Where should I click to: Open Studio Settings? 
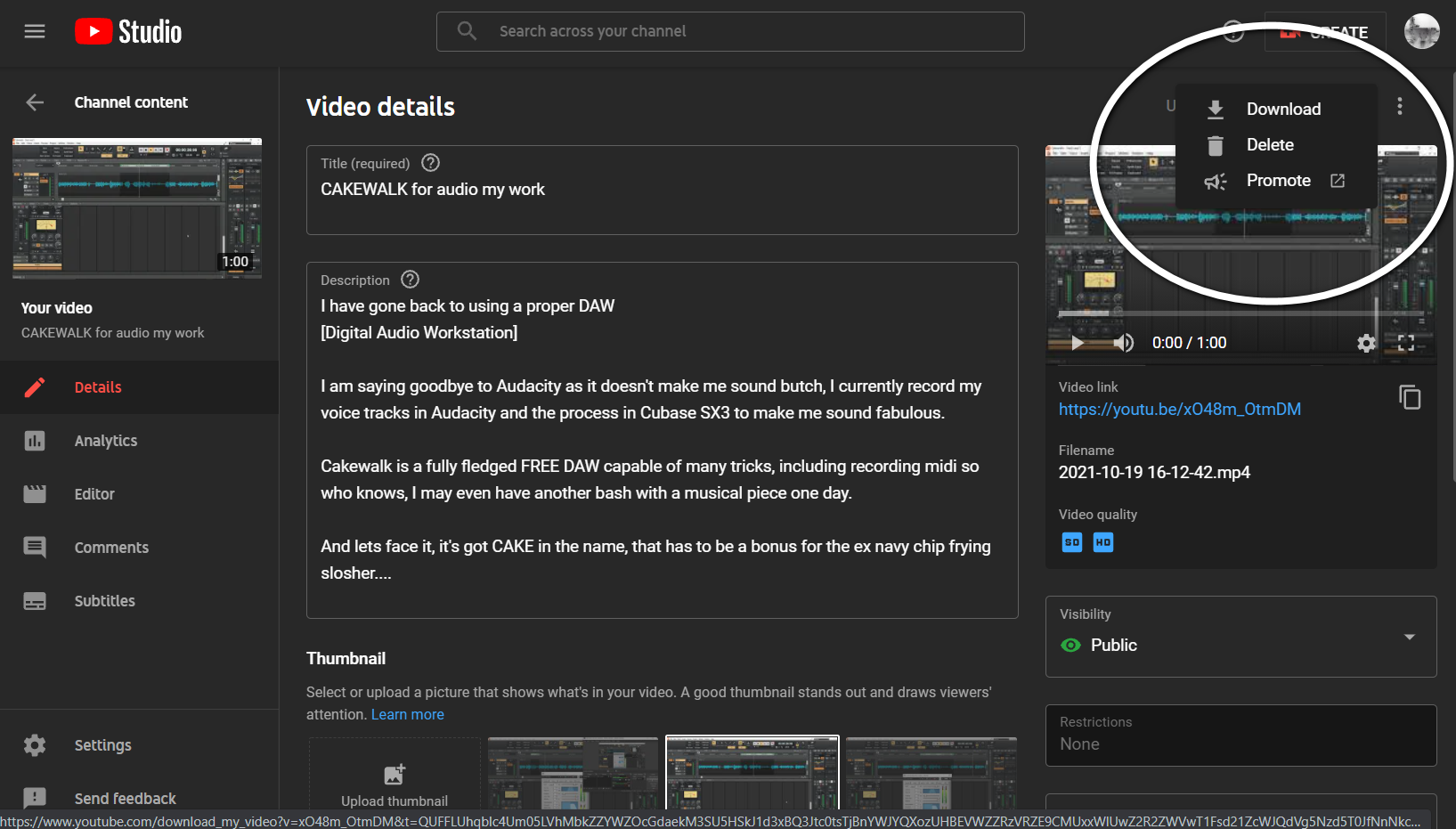point(139,745)
